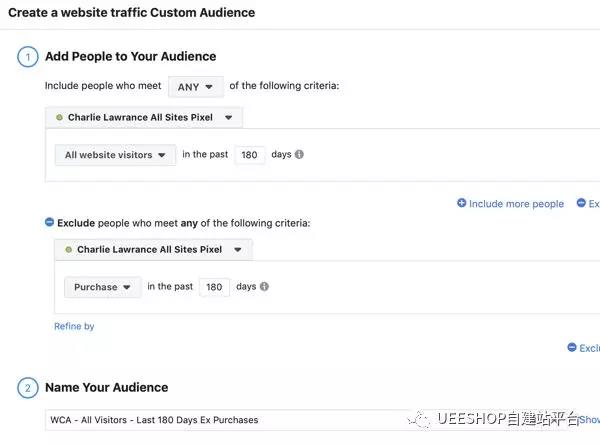Click info icon beside first days field
This screenshot has width=600, height=445.
coord(300,155)
